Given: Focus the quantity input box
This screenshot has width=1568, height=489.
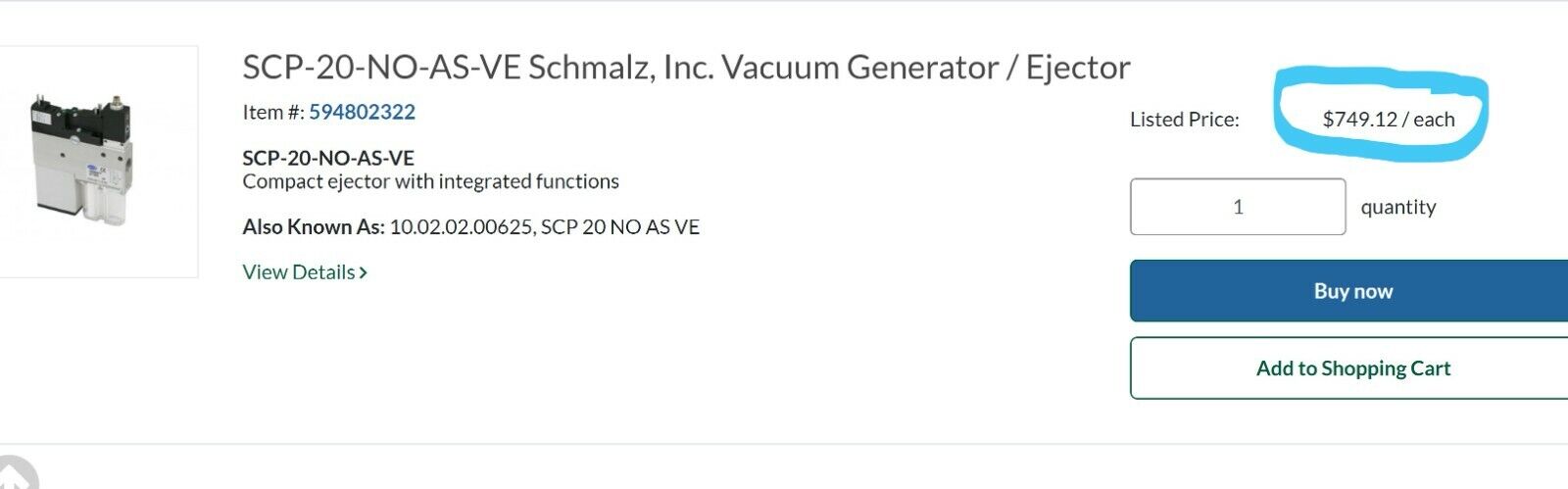Looking at the screenshot, I should click(x=1238, y=207).
